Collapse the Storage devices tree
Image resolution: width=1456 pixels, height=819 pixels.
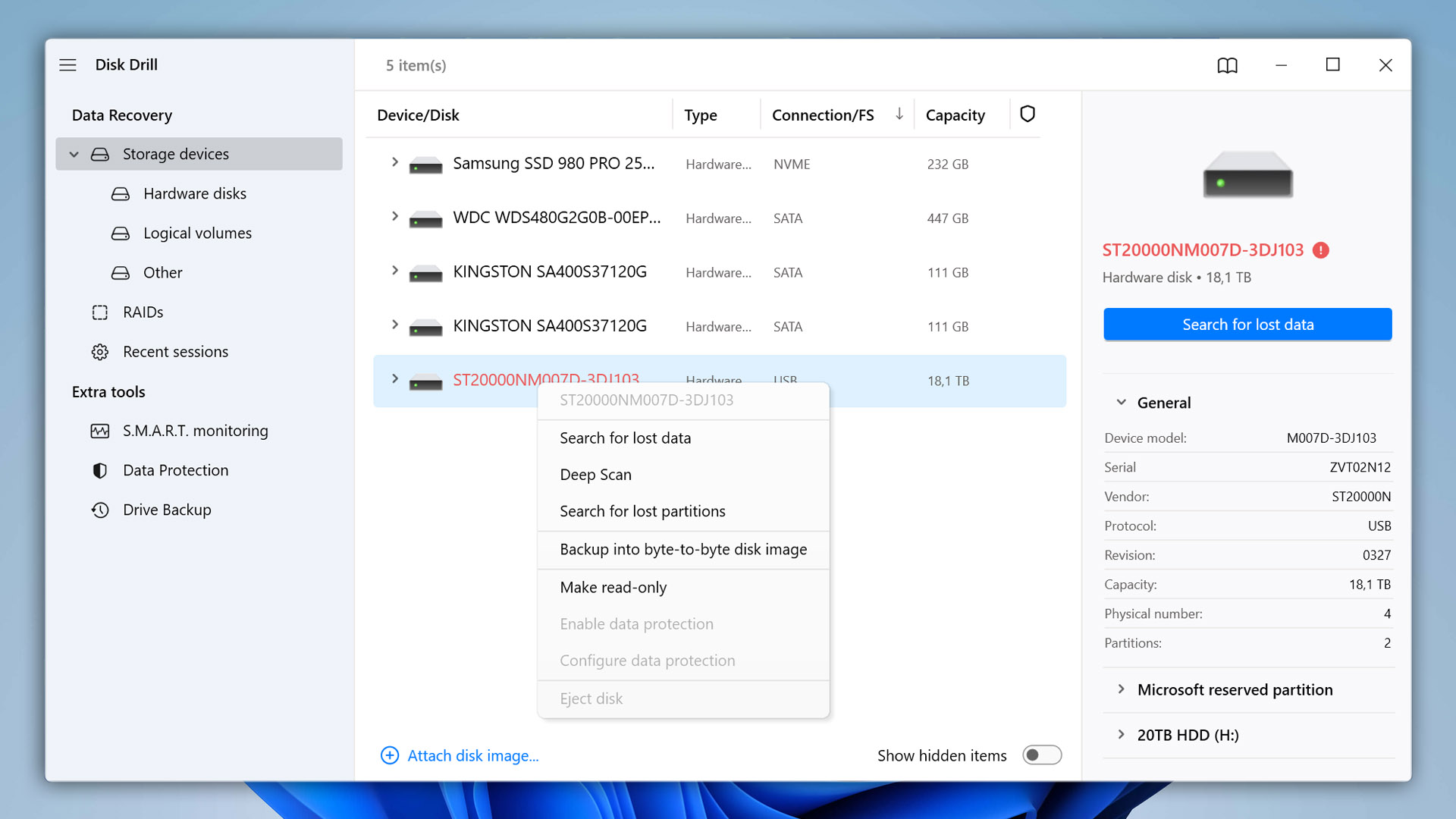coord(74,154)
